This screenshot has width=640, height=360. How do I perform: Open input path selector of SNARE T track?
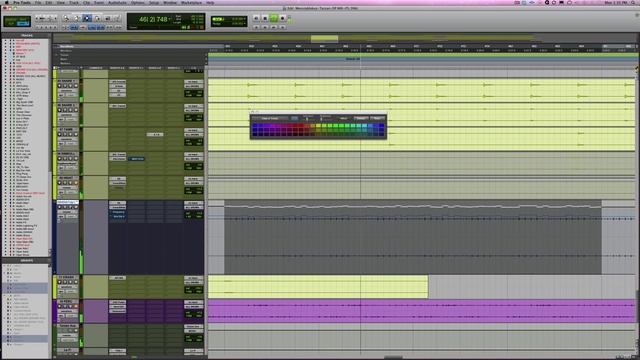193,82
